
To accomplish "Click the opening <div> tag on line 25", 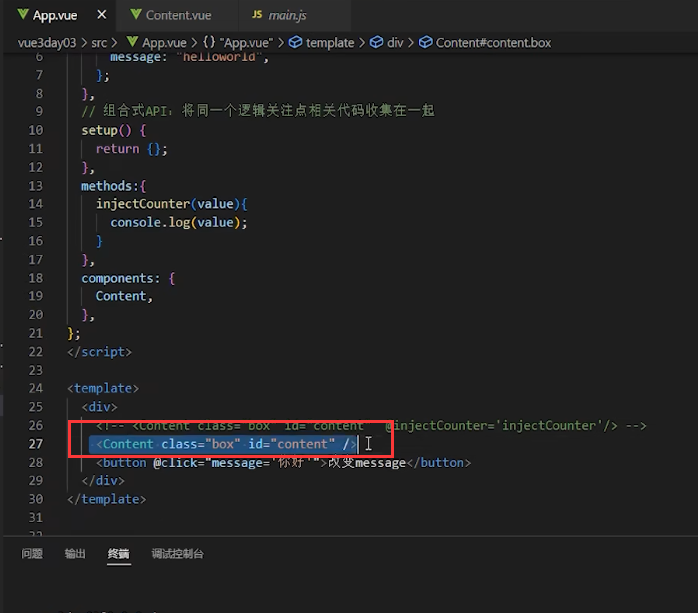I will coord(99,407).
